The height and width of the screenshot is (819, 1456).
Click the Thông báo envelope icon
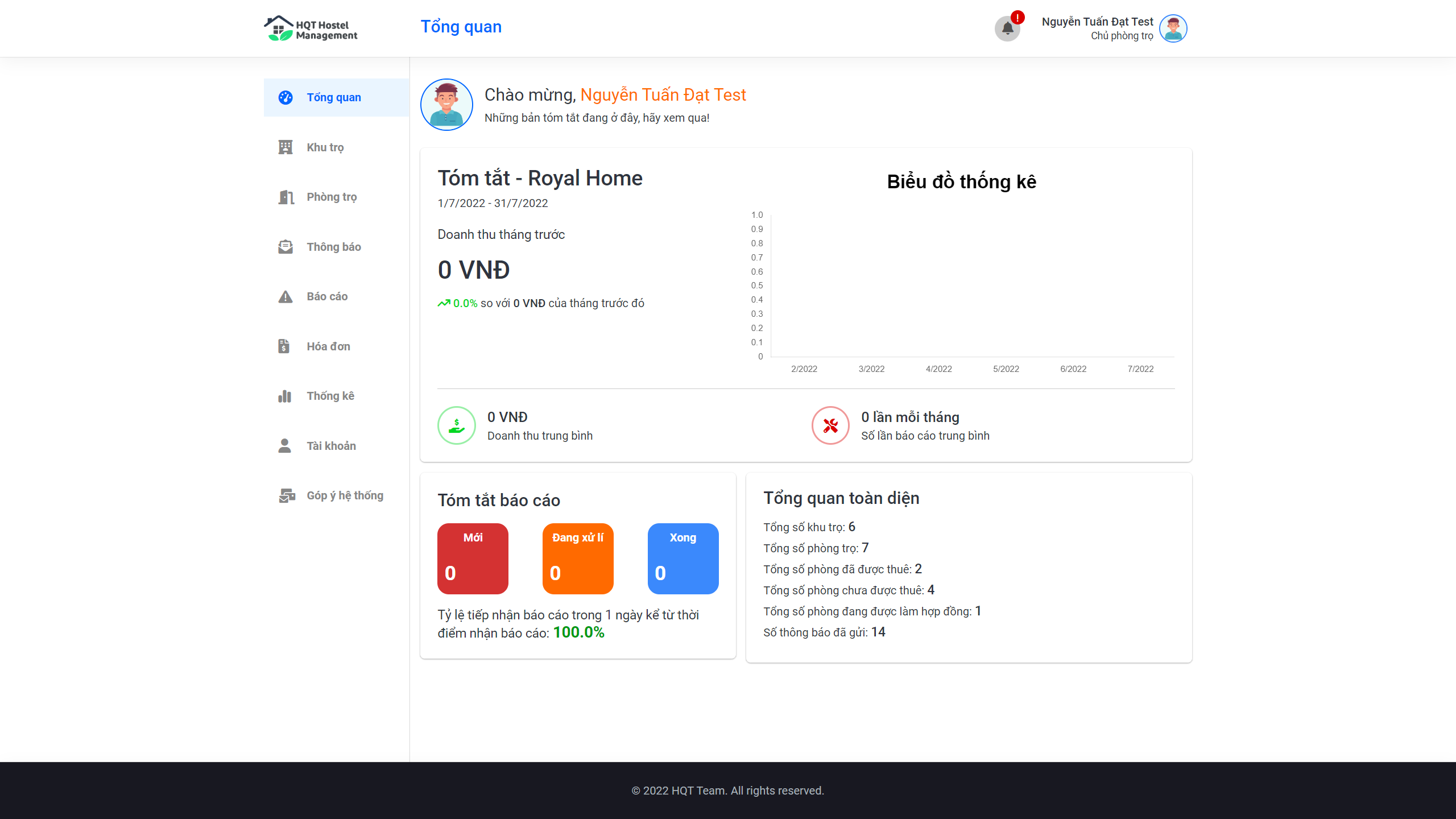pyautogui.click(x=286, y=247)
